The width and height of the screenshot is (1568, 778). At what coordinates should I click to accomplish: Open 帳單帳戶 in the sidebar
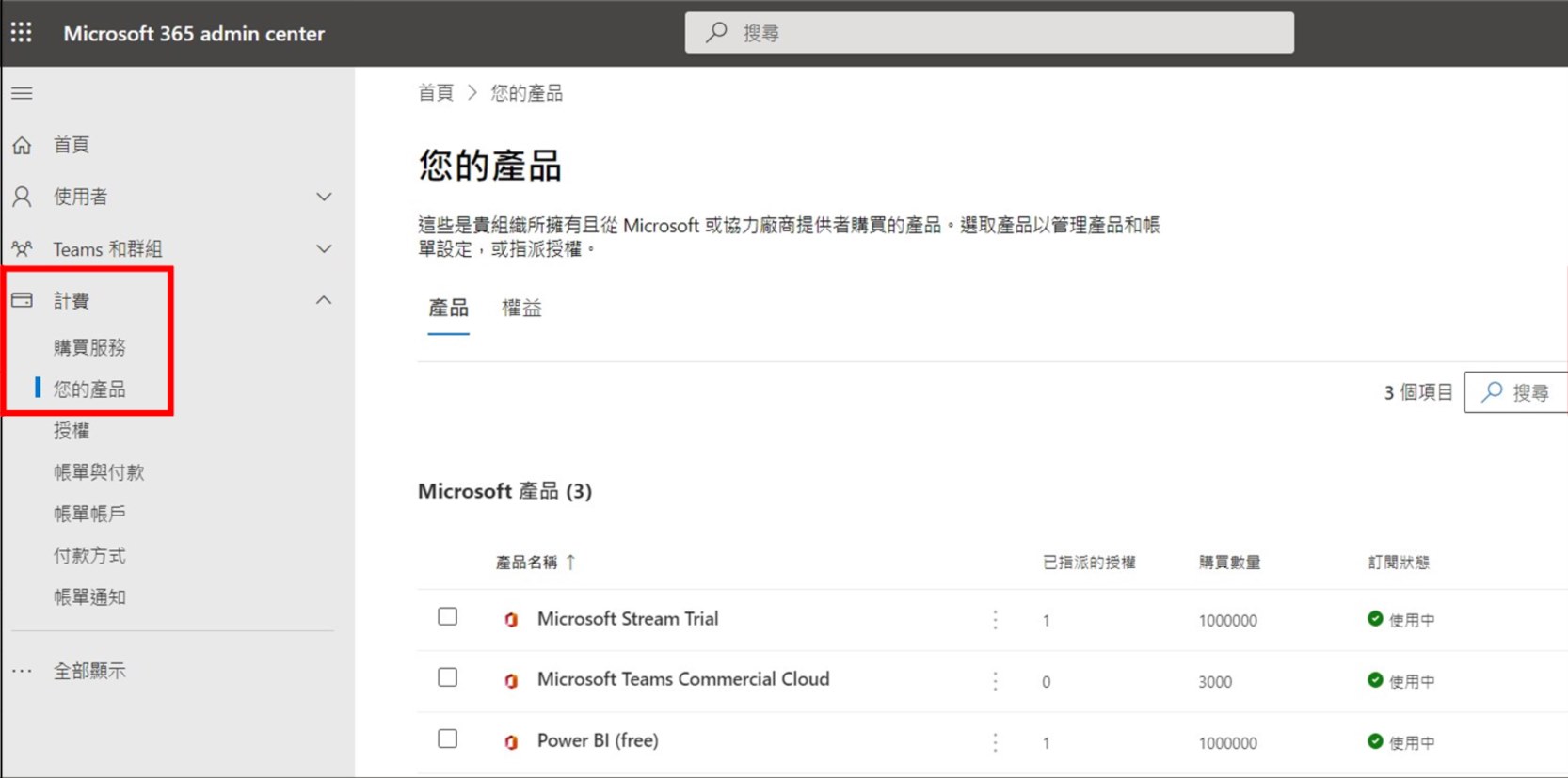coord(89,514)
